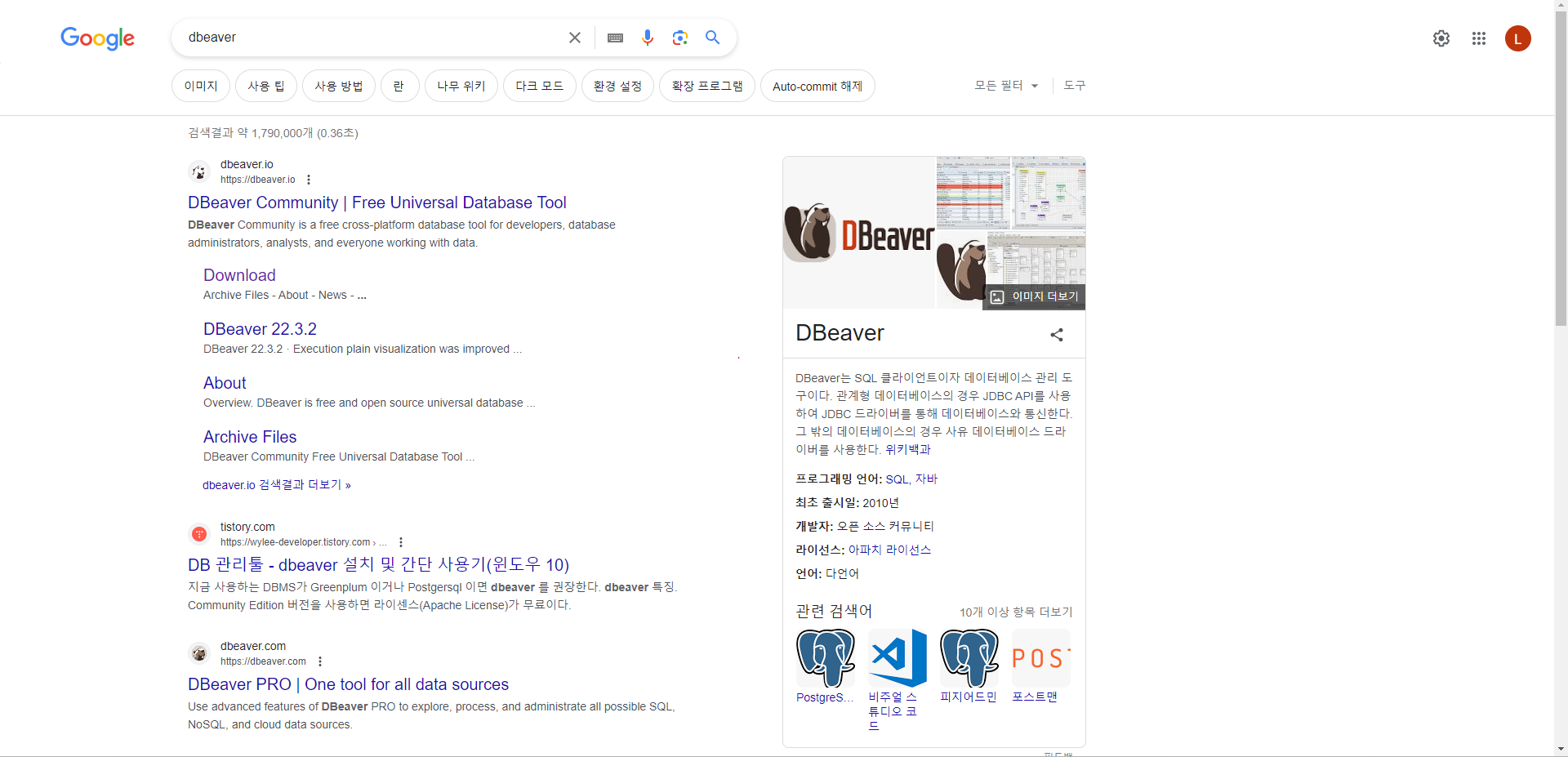Open DBeaver screenshot thumbnail top right
Screen dimensions: 1568x757
click(x=1049, y=193)
